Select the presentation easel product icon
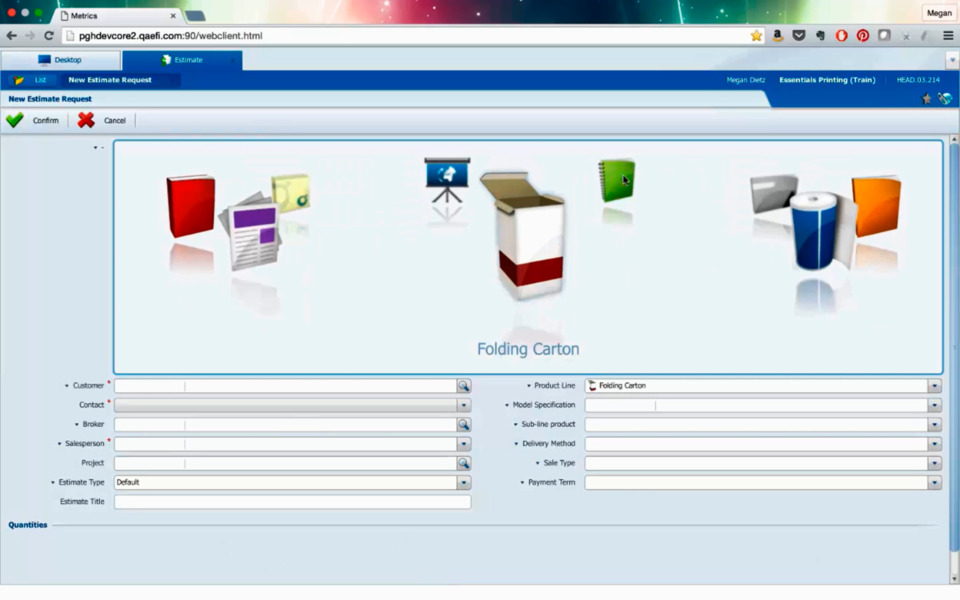The height and width of the screenshot is (600, 960). click(x=446, y=179)
